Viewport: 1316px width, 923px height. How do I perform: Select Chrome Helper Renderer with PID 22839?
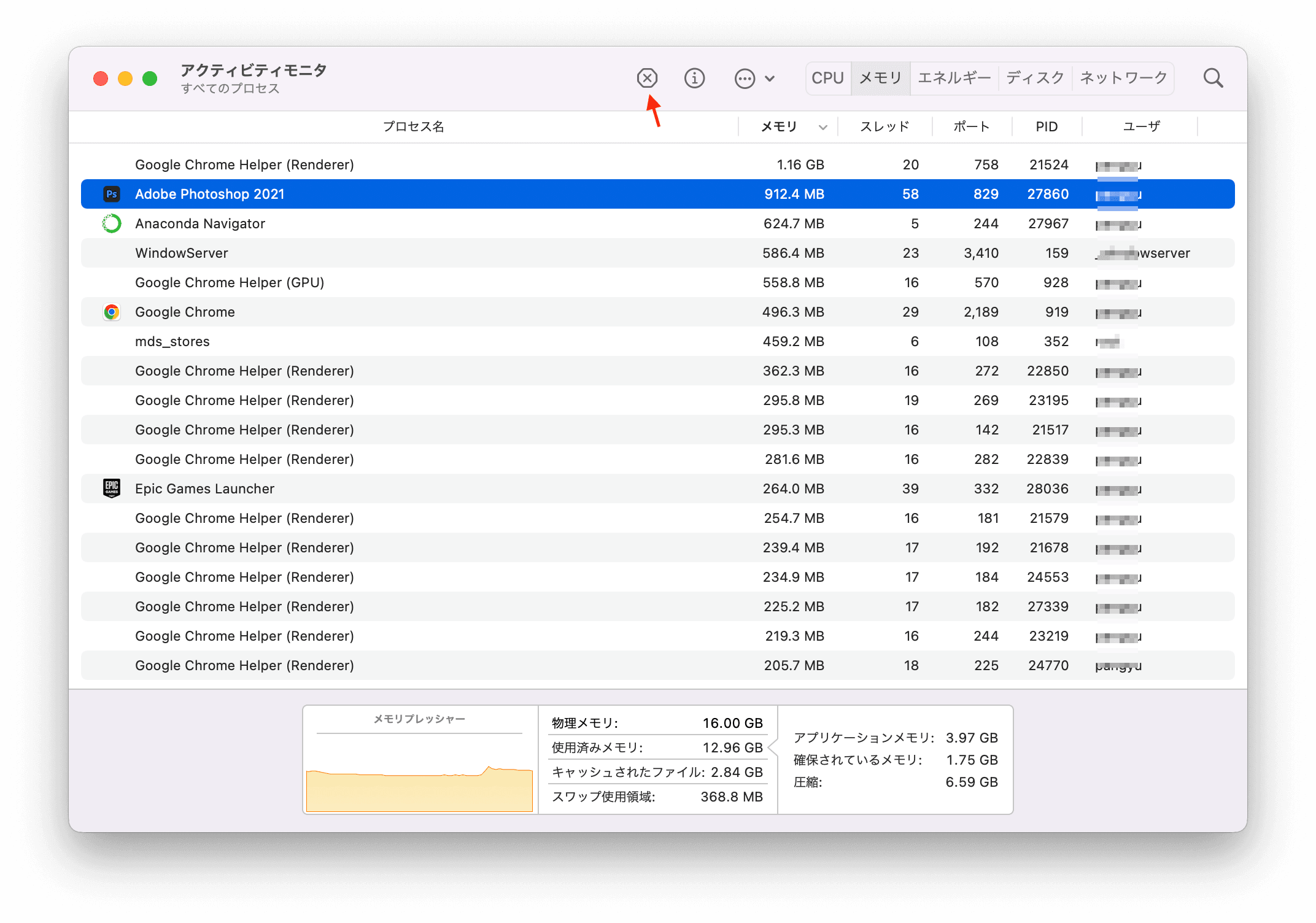[658, 459]
